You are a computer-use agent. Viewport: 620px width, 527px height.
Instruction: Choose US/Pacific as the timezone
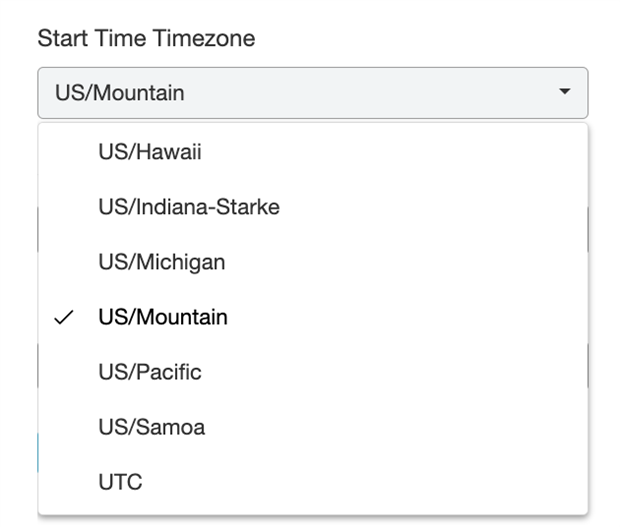coord(149,372)
